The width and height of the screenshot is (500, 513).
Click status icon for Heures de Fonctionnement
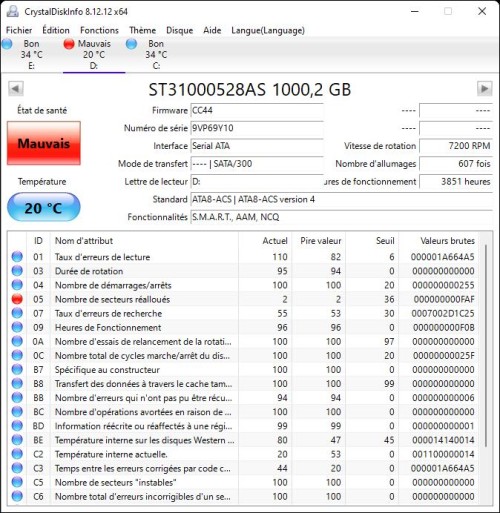point(17,327)
